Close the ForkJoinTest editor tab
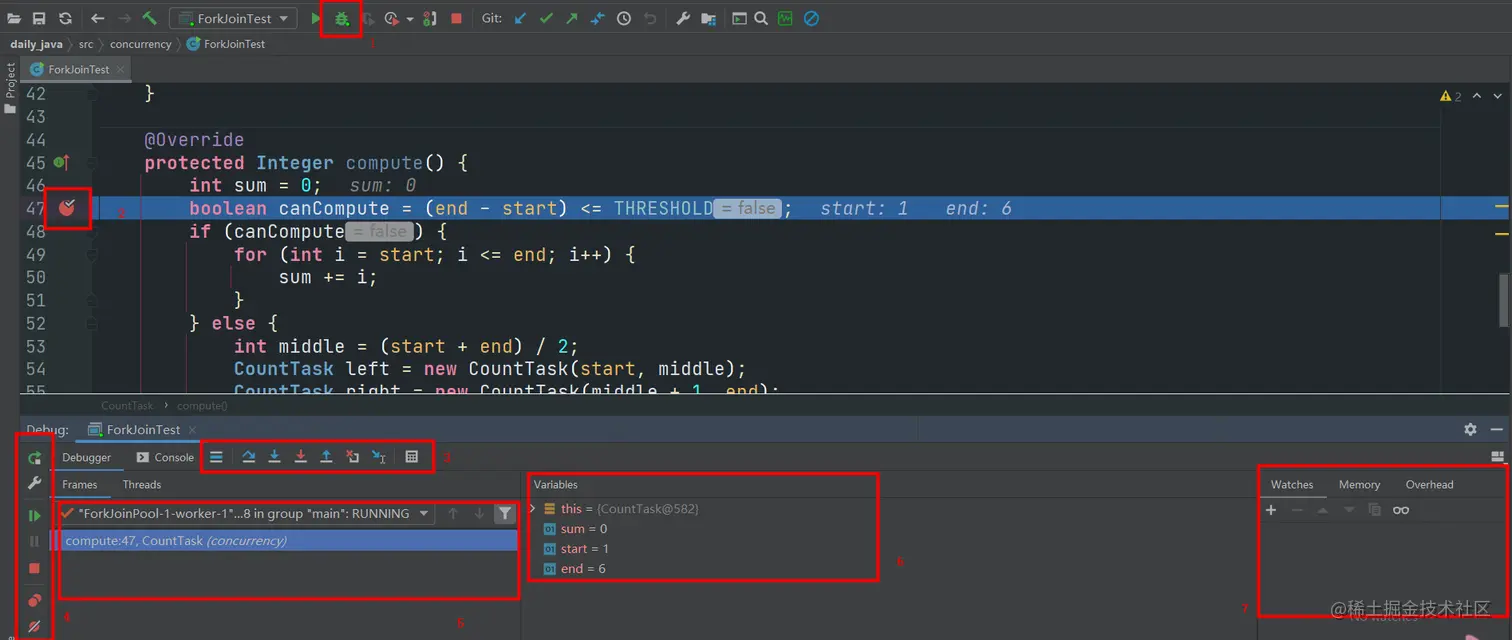The image size is (1512, 640). tap(120, 69)
